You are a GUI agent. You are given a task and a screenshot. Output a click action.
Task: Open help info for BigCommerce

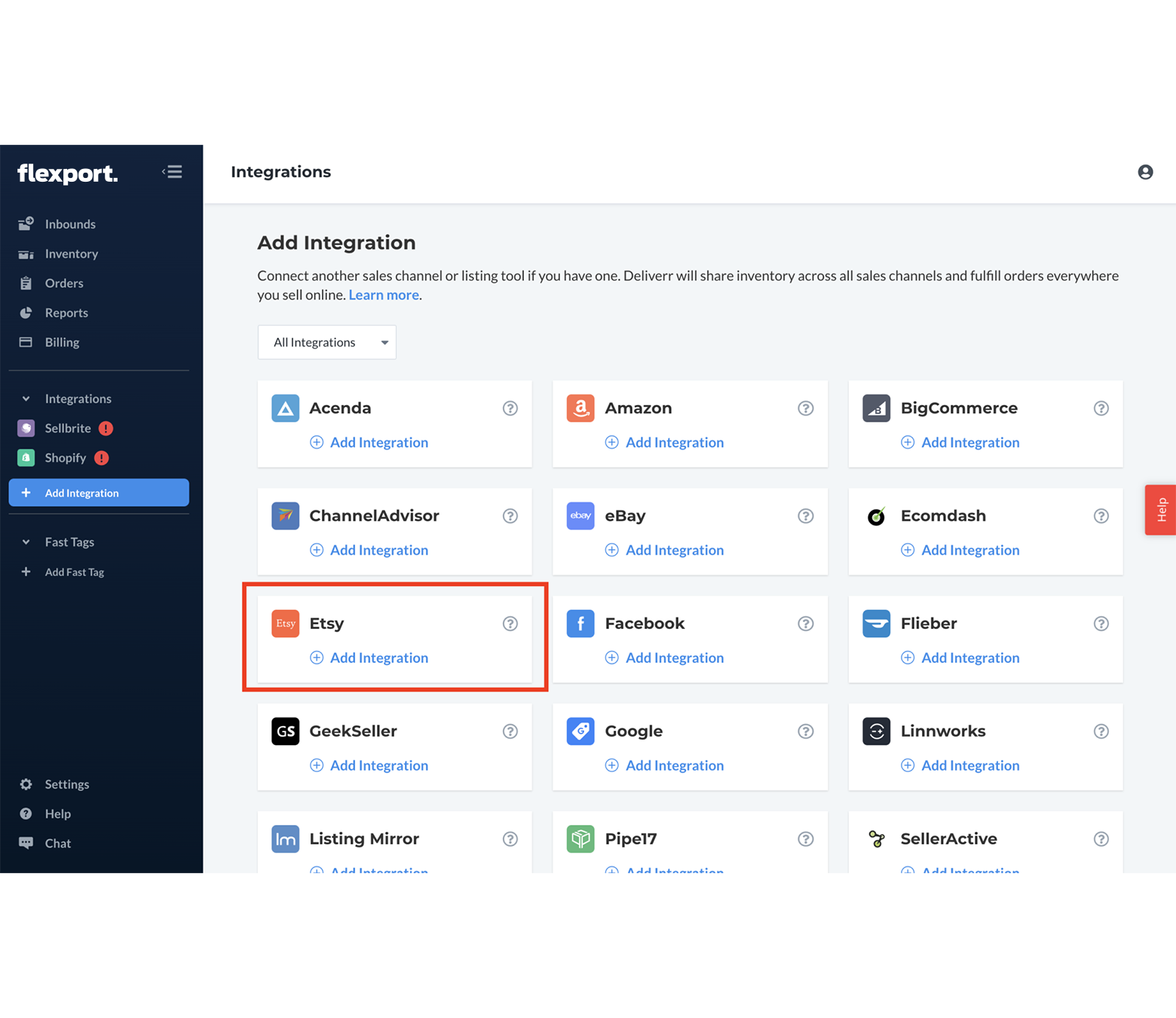click(x=1101, y=408)
